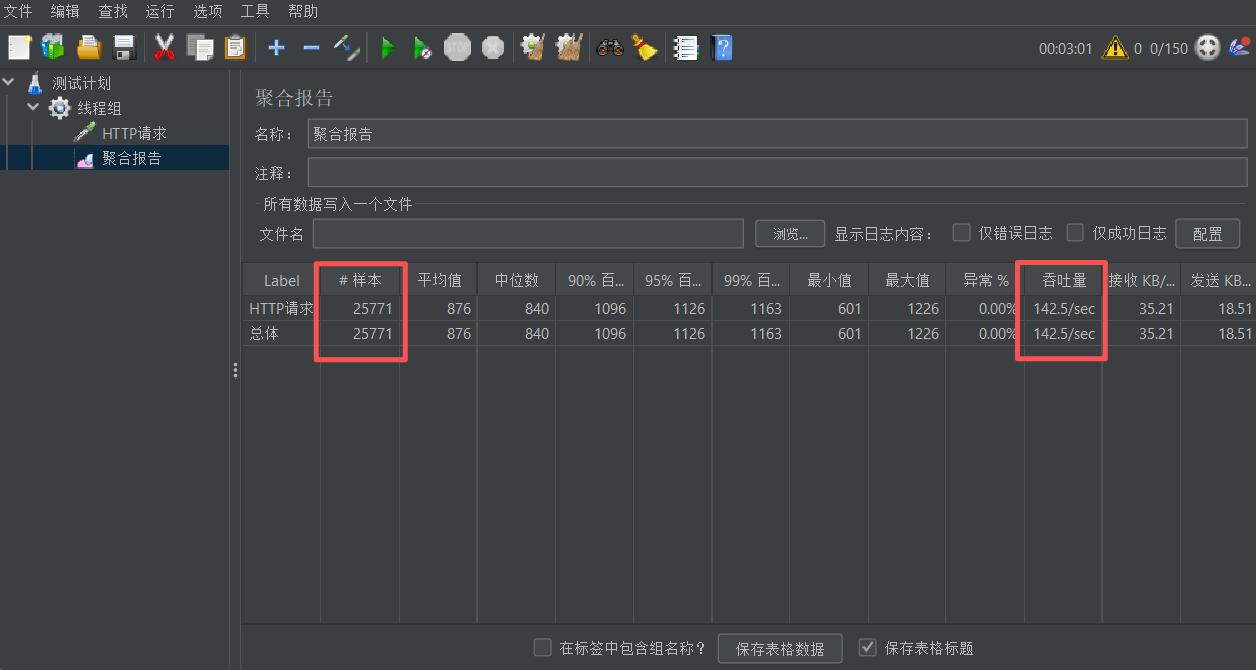Click the warning triangle in the status bar
The image size is (1256, 670).
[1114, 46]
